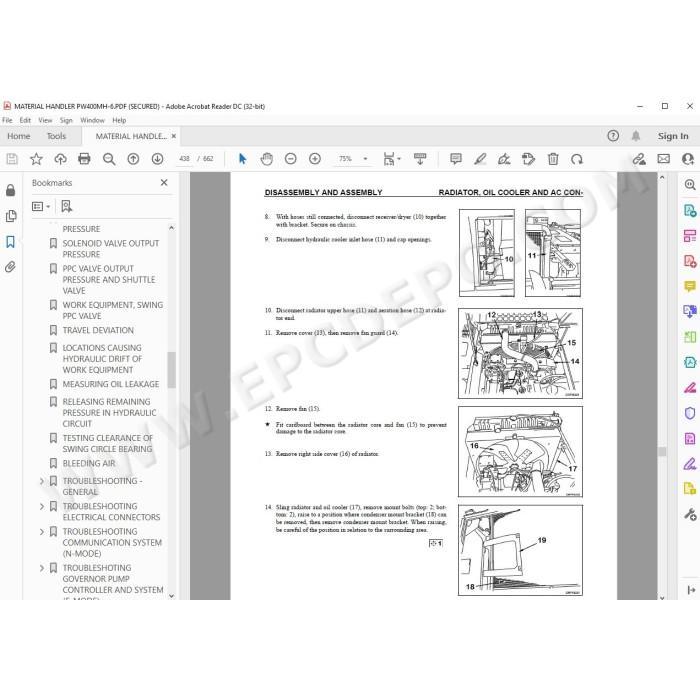
Task: Delete selected item trash icon
Action: click(553, 159)
